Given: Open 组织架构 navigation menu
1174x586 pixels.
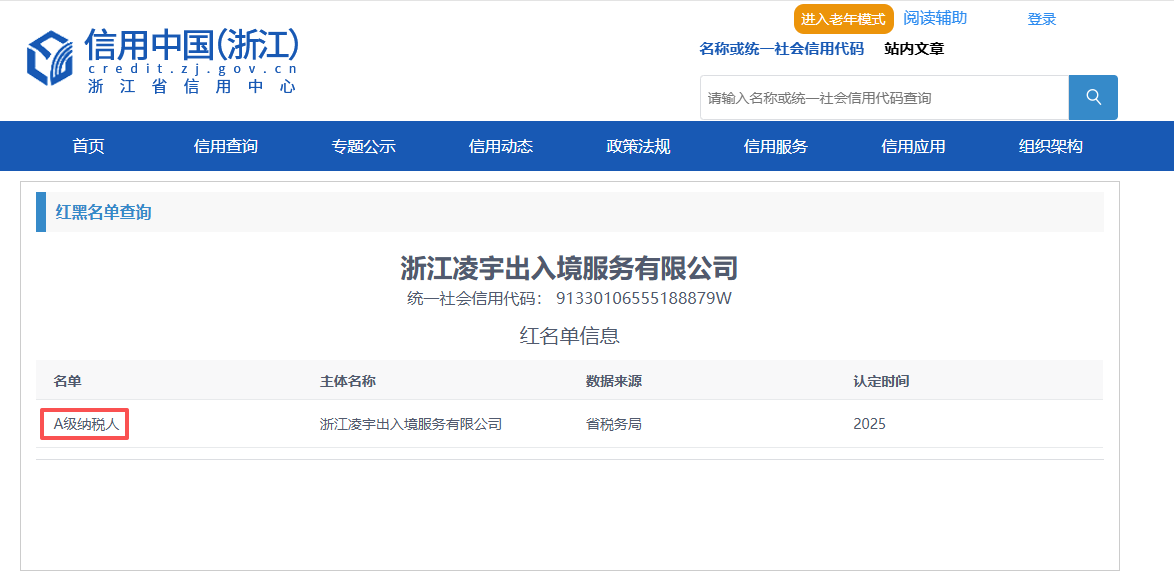Looking at the screenshot, I should click(1050, 147).
